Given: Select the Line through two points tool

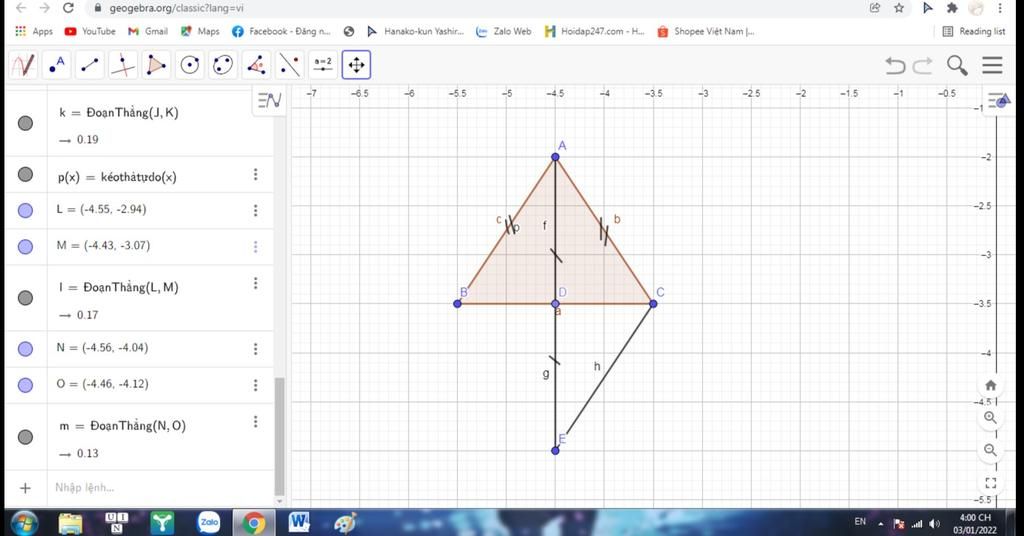Looking at the screenshot, I should tap(90, 65).
